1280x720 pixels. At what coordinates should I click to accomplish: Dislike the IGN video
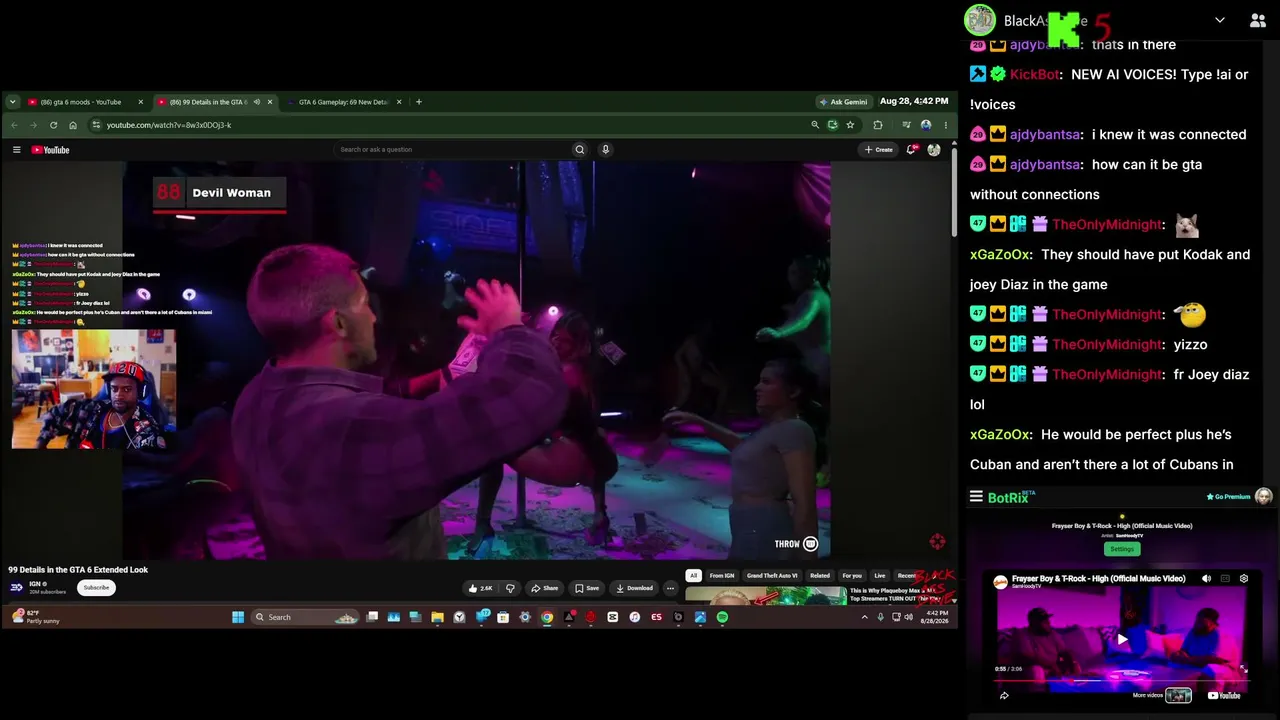tap(510, 588)
